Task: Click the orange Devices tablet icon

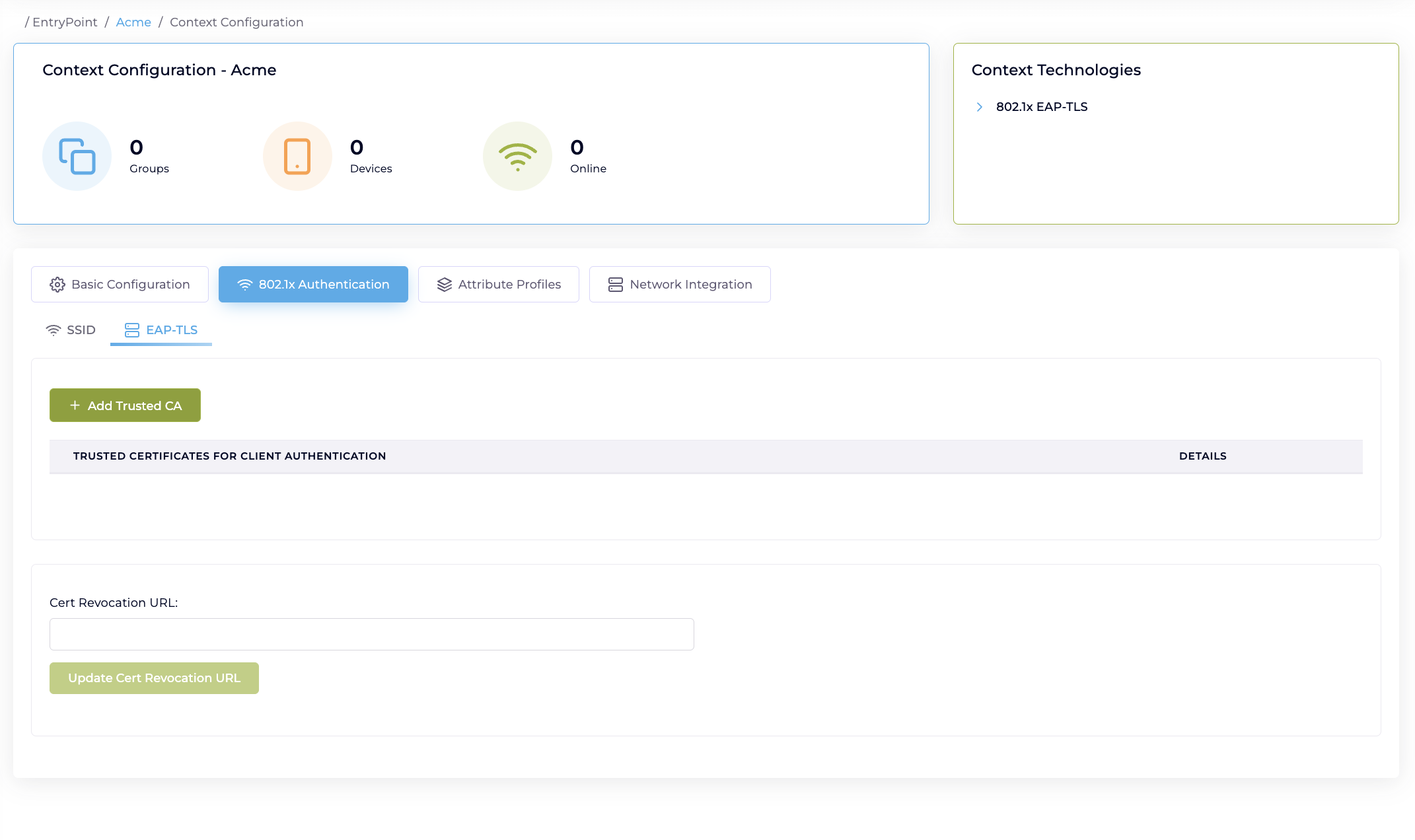Action: point(297,157)
